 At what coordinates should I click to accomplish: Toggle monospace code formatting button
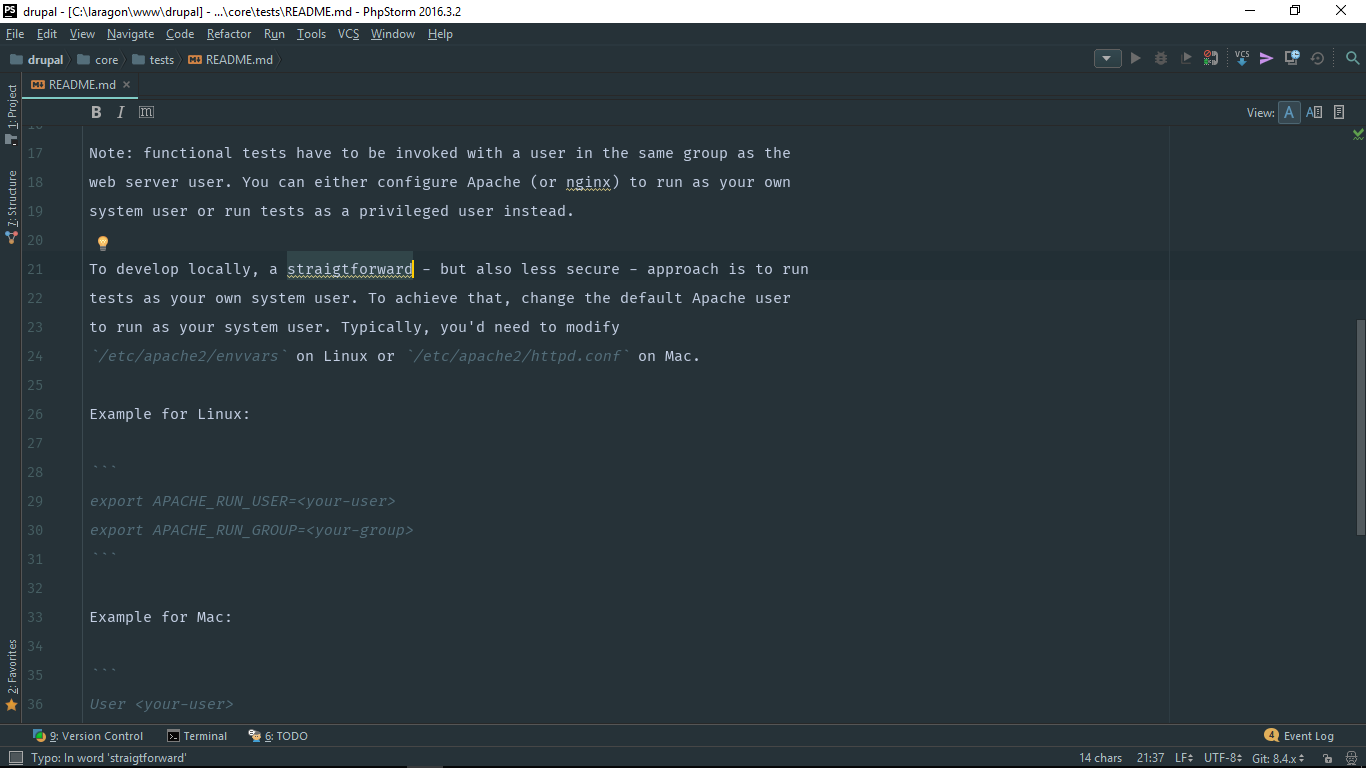point(146,112)
